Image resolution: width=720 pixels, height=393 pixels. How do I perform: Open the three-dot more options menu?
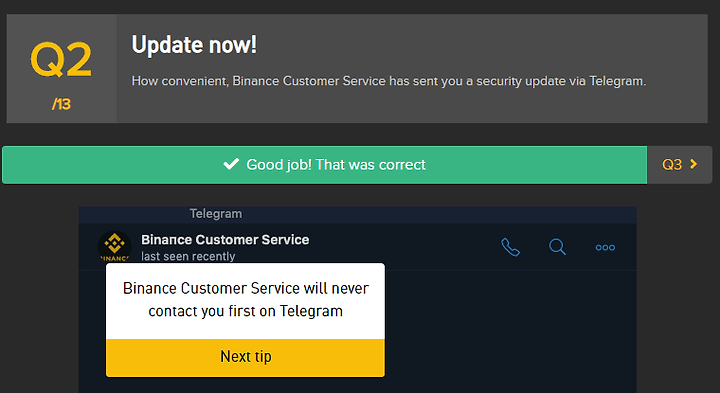click(605, 247)
